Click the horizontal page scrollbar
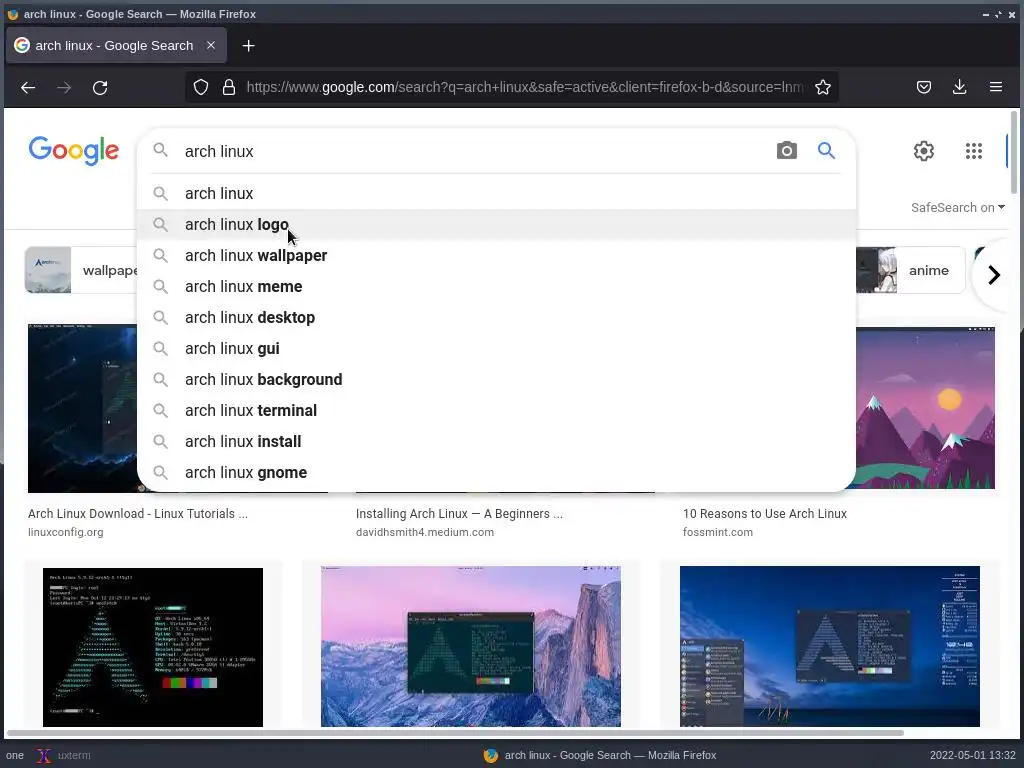The width and height of the screenshot is (1024, 768). (455, 733)
